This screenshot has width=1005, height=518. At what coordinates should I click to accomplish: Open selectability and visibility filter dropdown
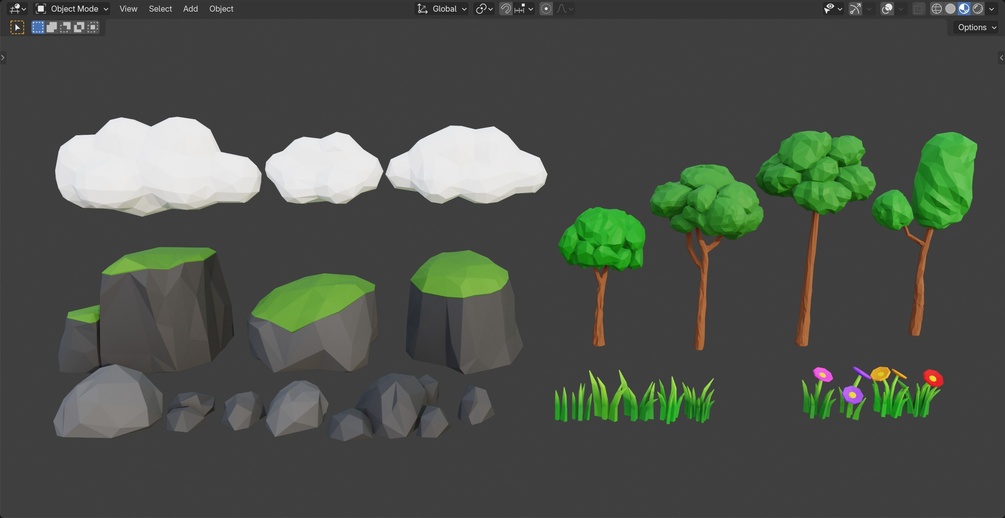(833, 9)
